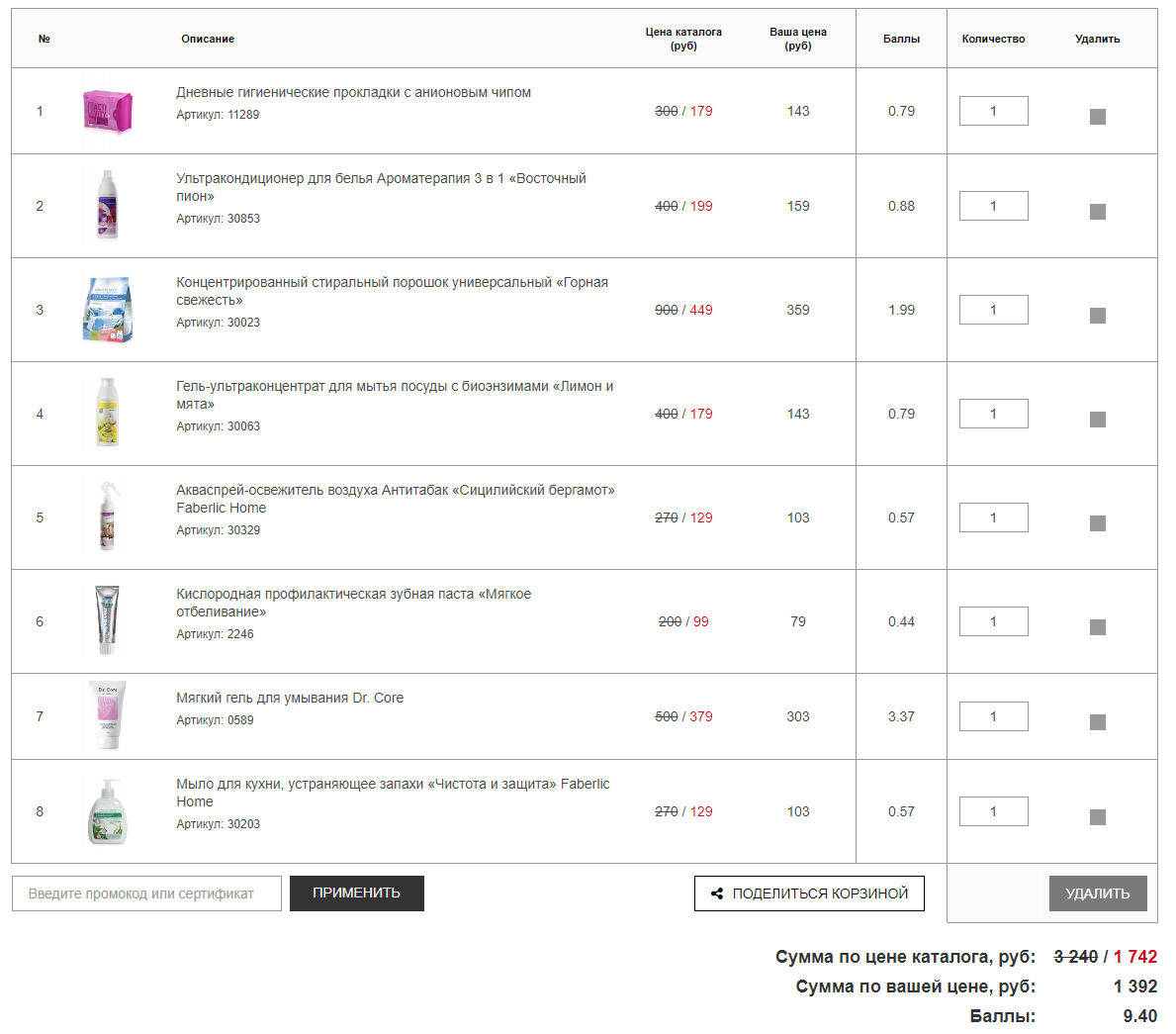Click the share icon in ПОДЕЛИТЬСЯ КОРЗИНОЙ
The image size is (1176, 1034).
pos(717,893)
